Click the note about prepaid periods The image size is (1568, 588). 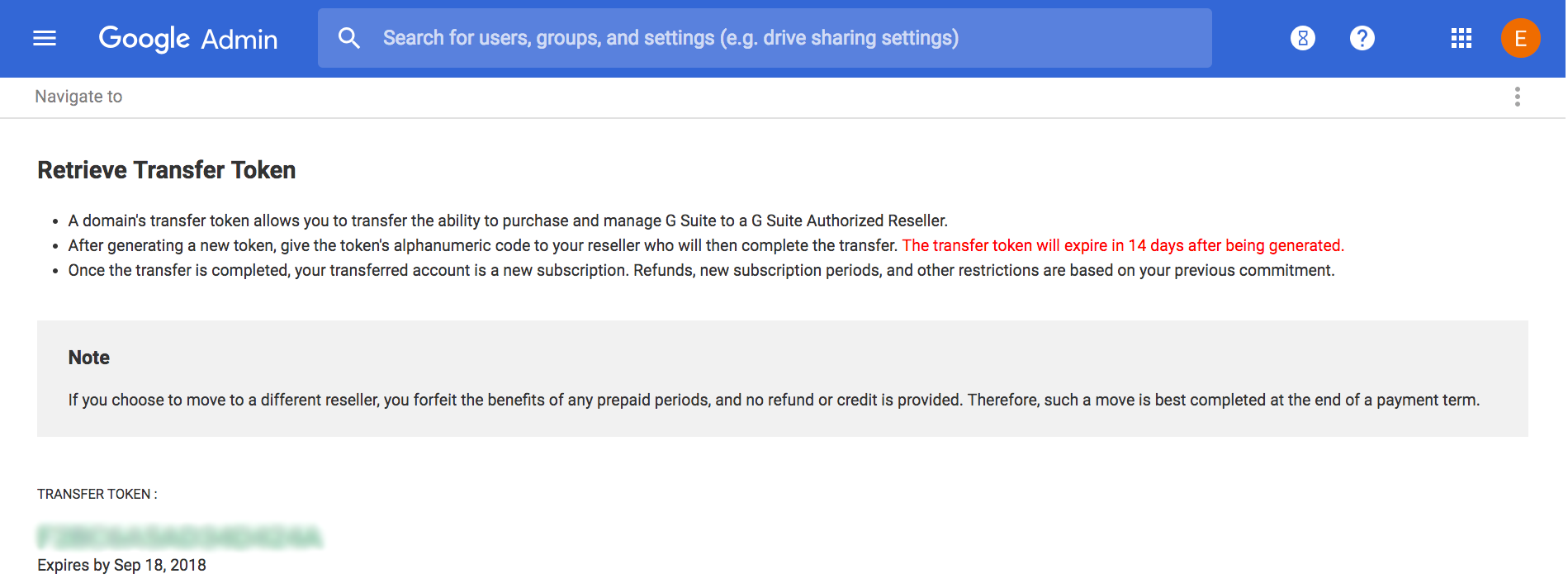(774, 400)
